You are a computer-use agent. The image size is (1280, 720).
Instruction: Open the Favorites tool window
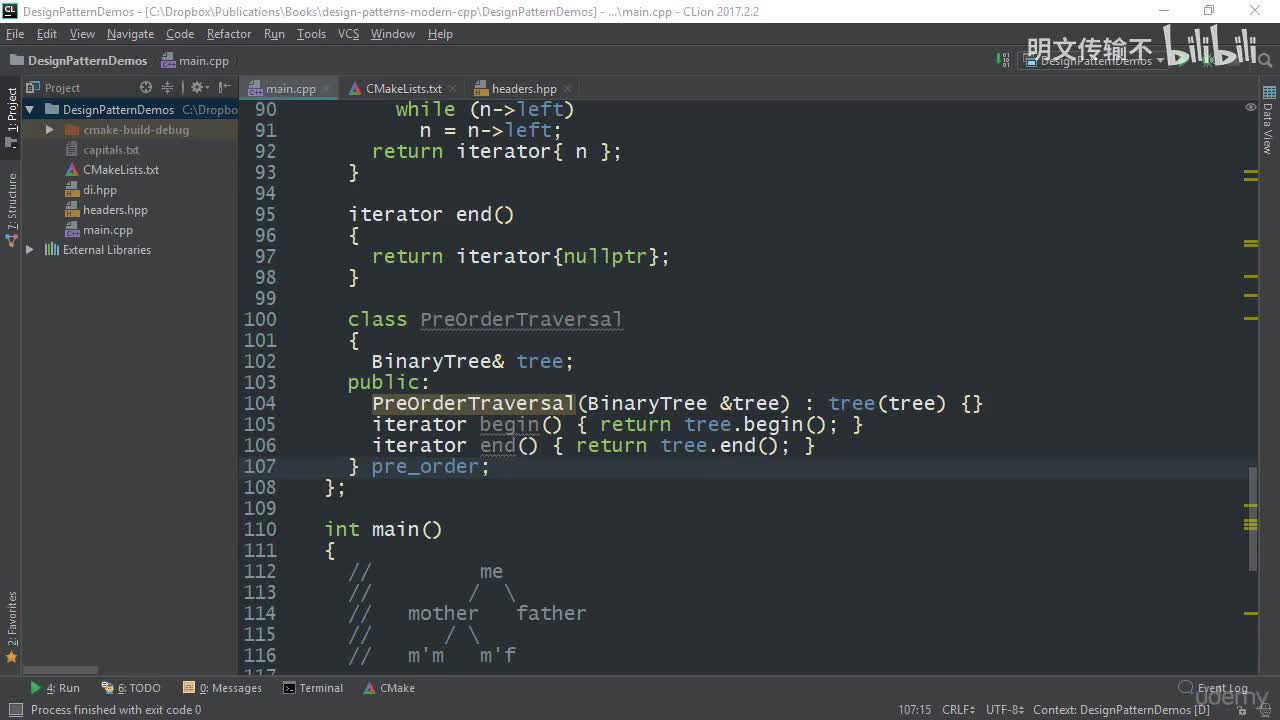click(x=12, y=627)
